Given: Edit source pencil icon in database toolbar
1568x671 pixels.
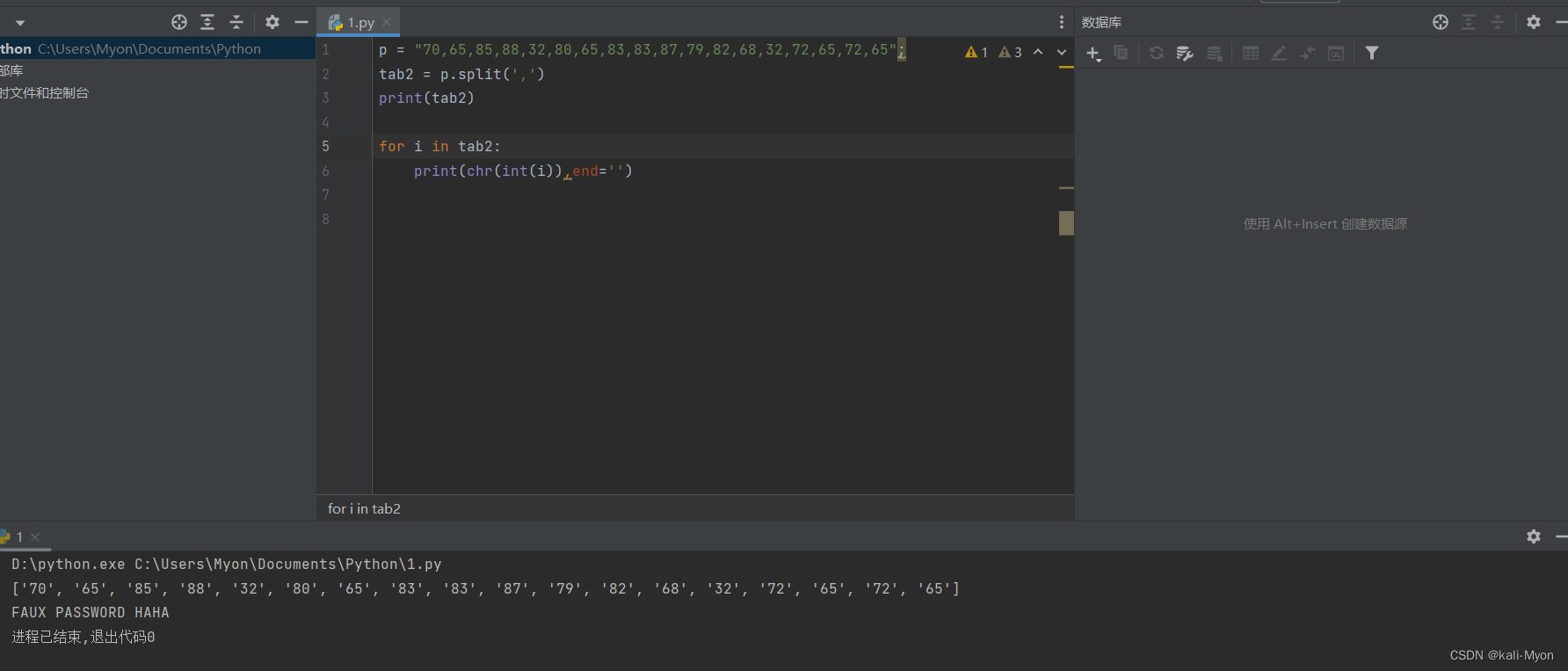Looking at the screenshot, I should point(1279,53).
